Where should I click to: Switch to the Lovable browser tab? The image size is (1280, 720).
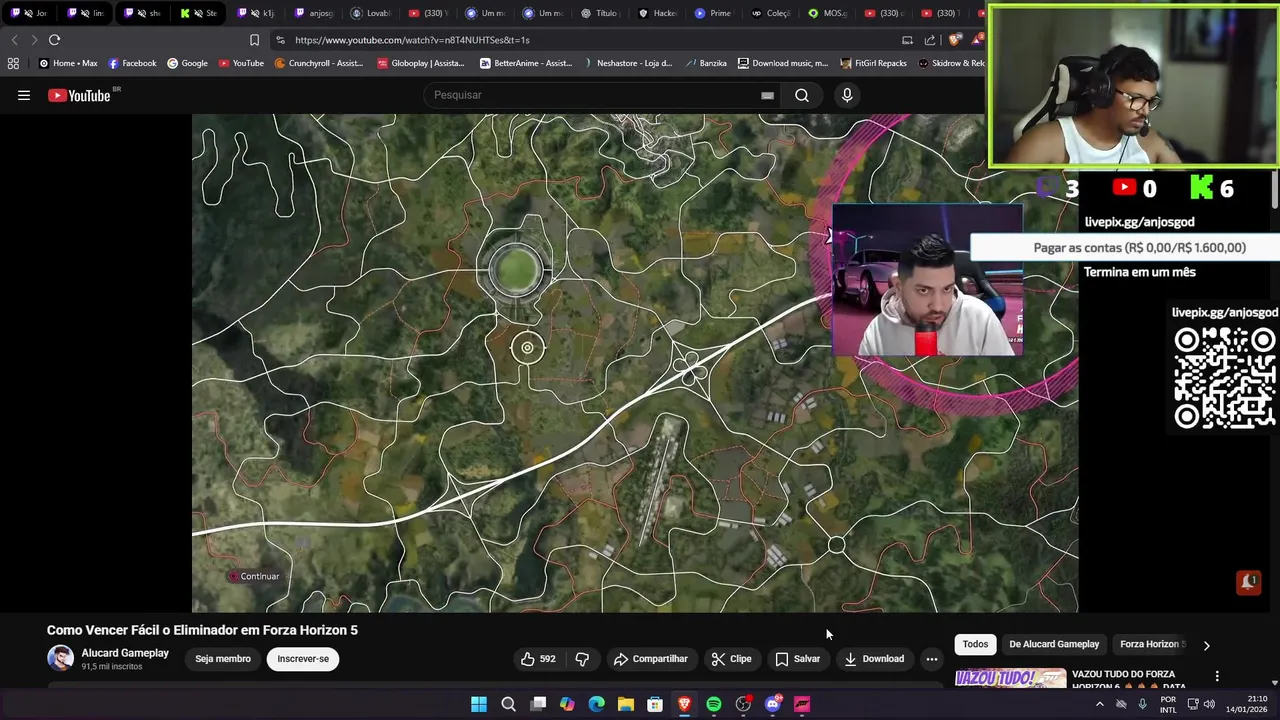(x=372, y=13)
